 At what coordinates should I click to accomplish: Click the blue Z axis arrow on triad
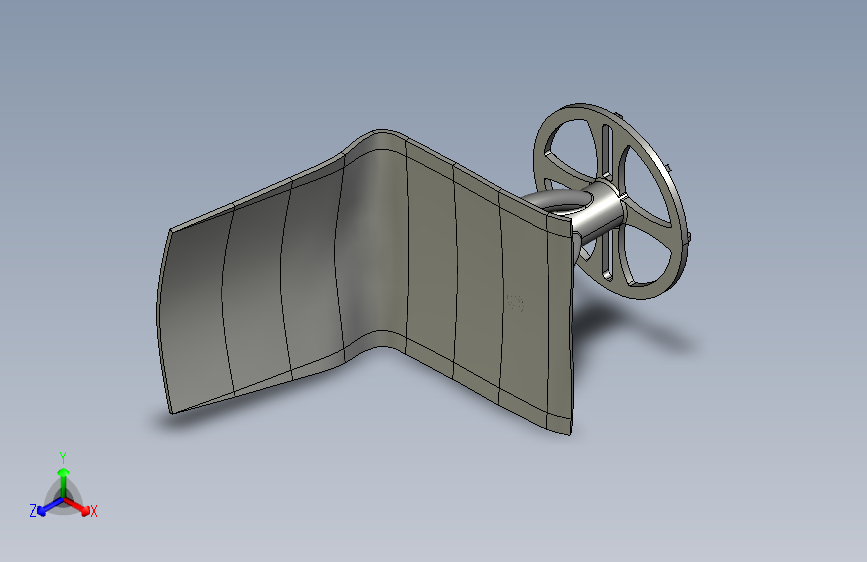[50, 506]
